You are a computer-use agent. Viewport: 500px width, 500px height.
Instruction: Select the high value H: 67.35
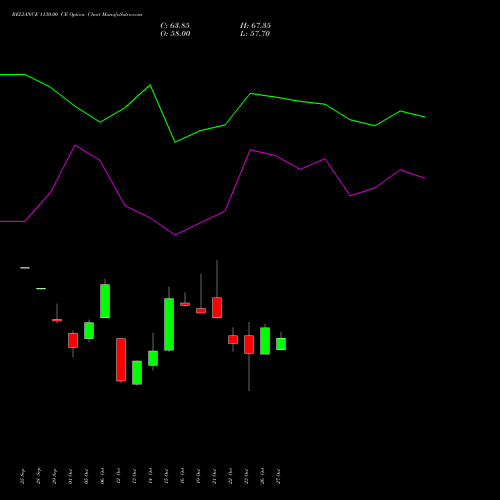[255, 26]
